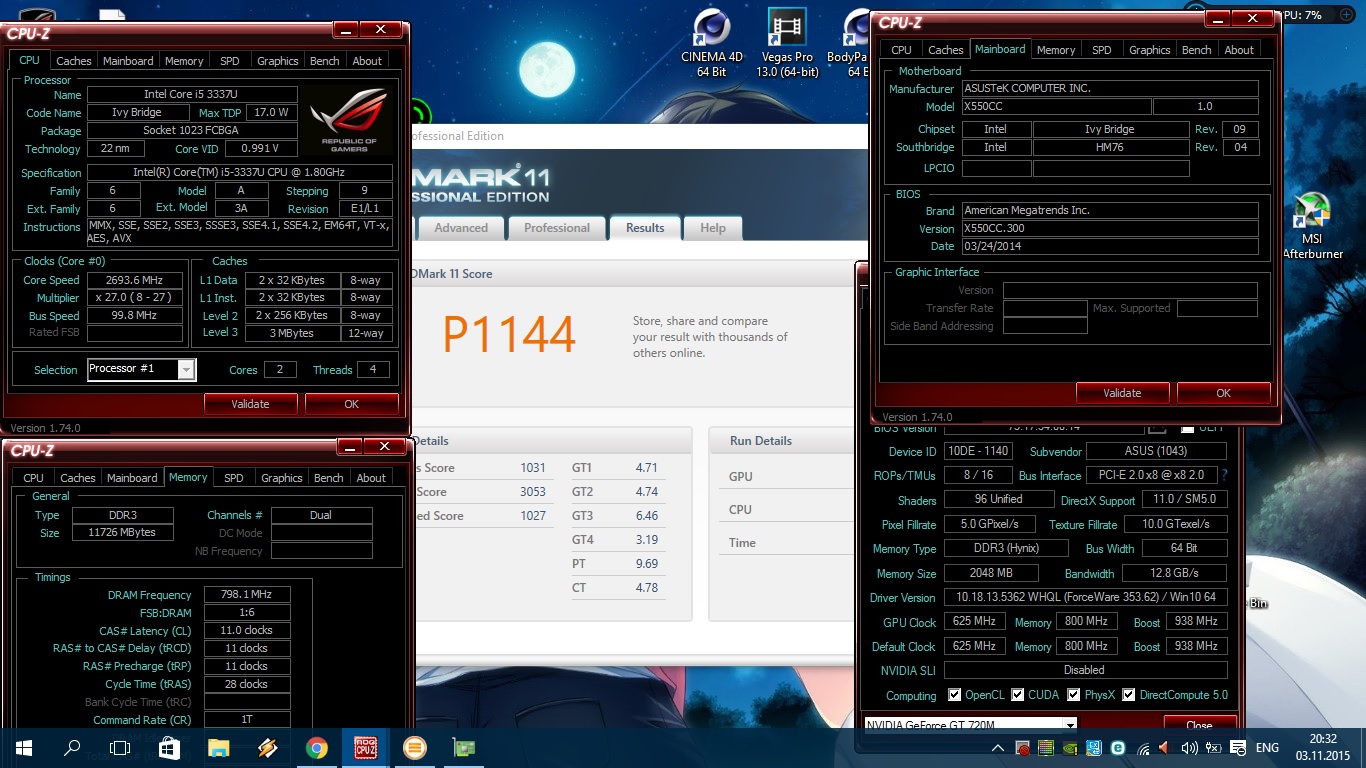The height and width of the screenshot is (768, 1366).
Task: Click the BIOS Date field 03/24/2014
Action: coord(1110,246)
